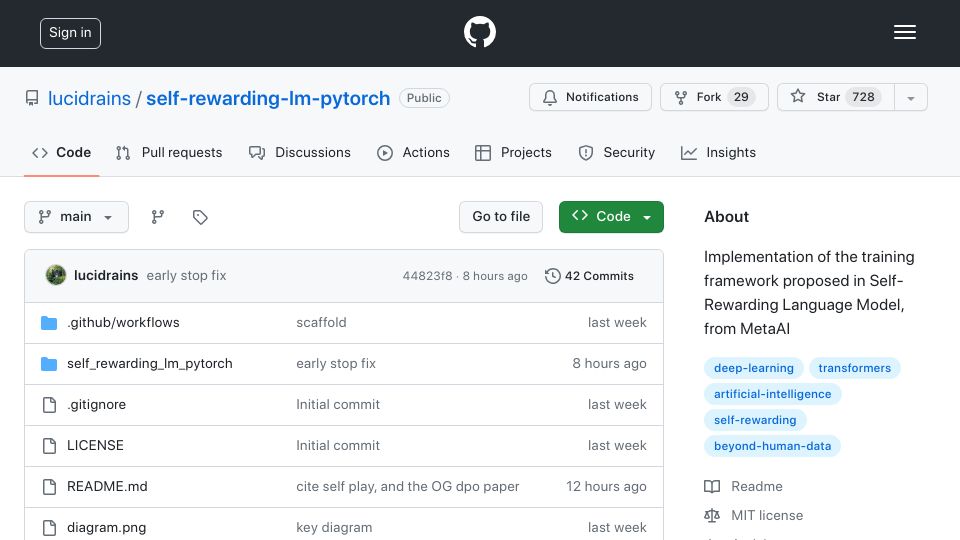Image resolution: width=960 pixels, height=540 pixels.
Task: Click the Sign in button
Action: pos(70,33)
